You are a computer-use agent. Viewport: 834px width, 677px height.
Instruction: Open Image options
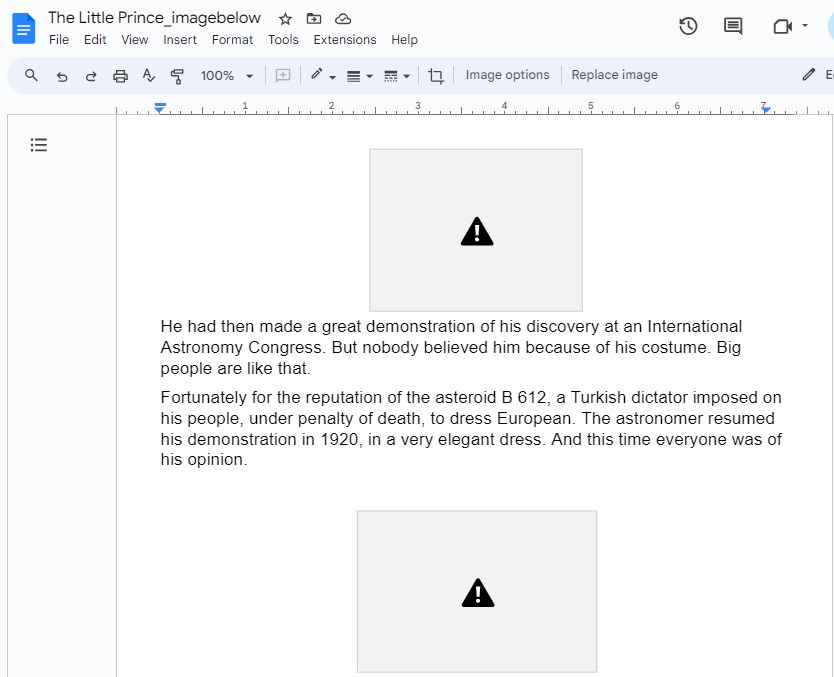[x=505, y=74]
